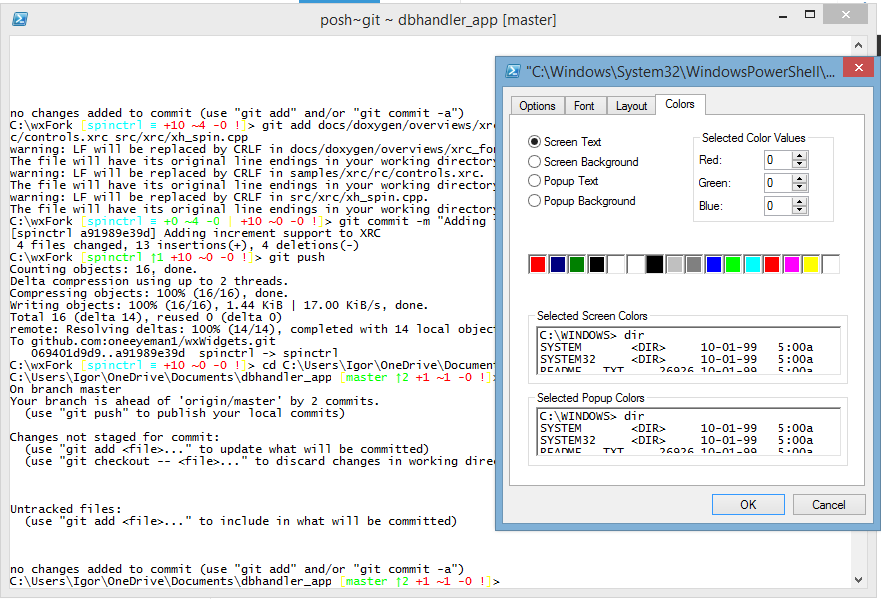Screen dimensions: 881x599
Task: Decrease the Blue color value
Action: 800,210
